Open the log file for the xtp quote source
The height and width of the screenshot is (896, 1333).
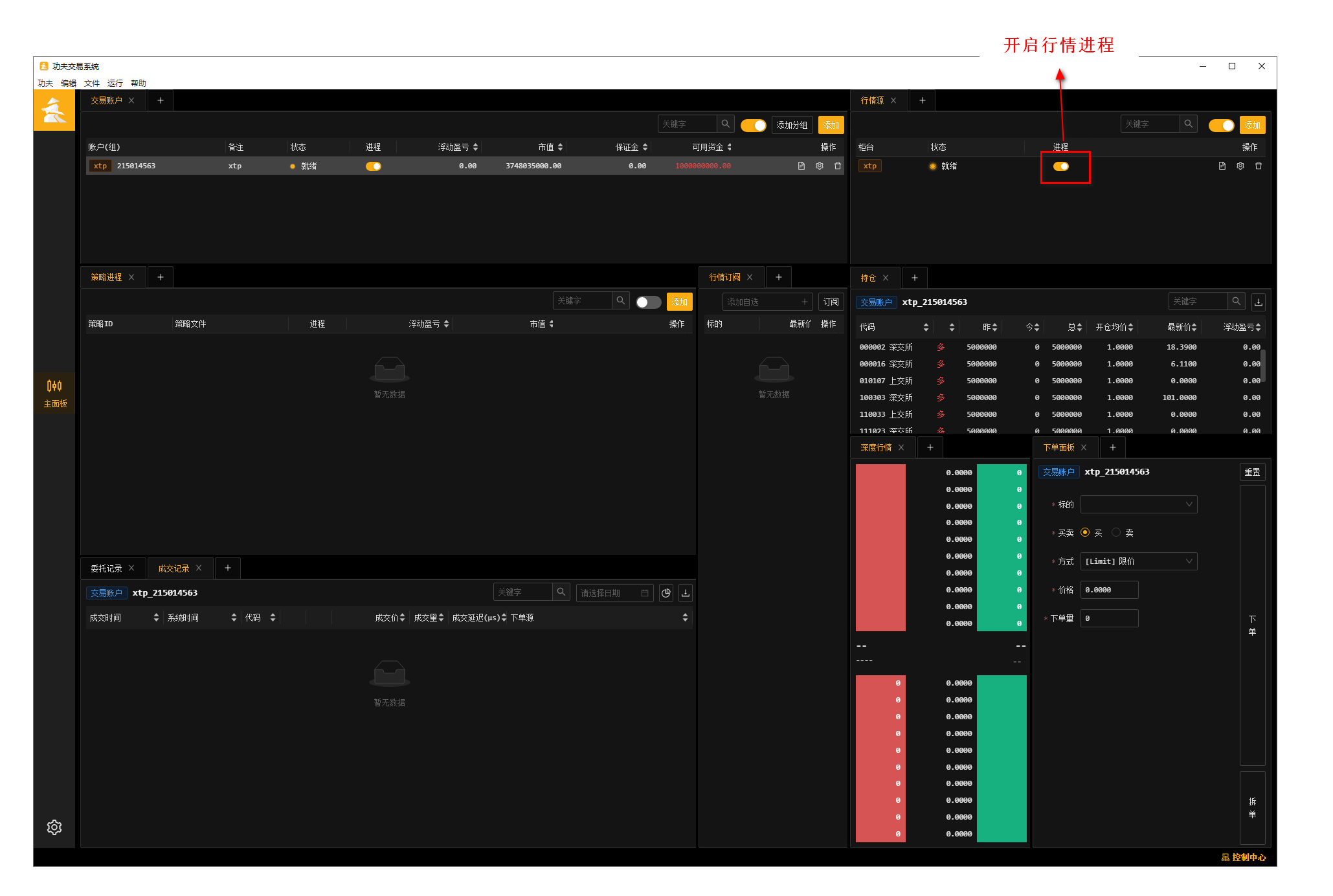pos(1222,166)
